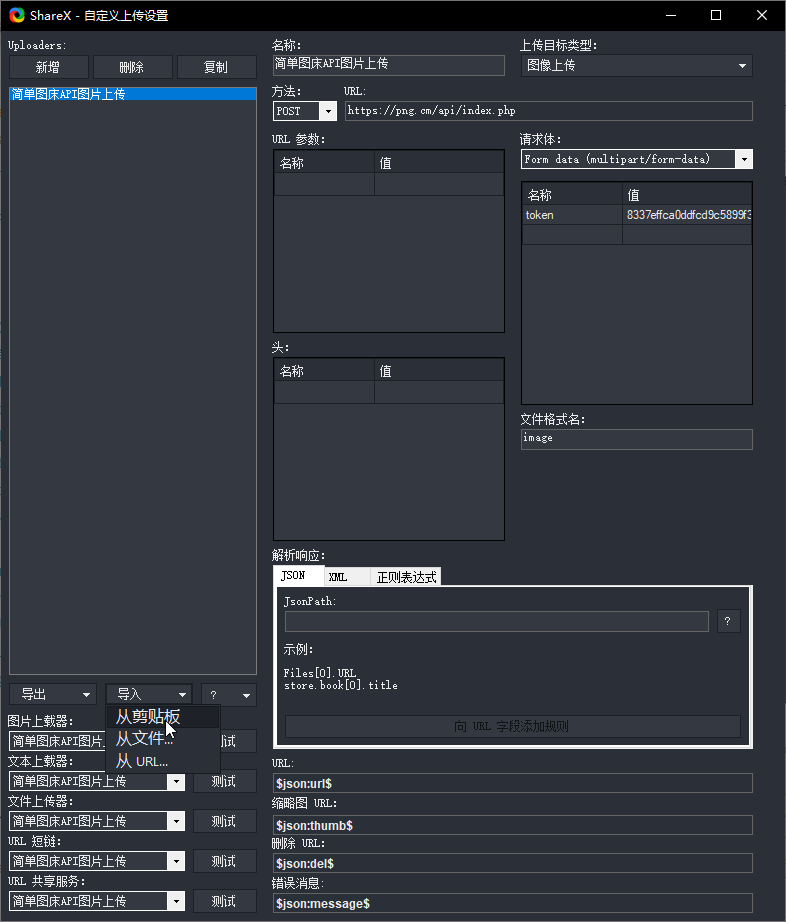Click the request URL input field

pyautogui.click(x=548, y=111)
